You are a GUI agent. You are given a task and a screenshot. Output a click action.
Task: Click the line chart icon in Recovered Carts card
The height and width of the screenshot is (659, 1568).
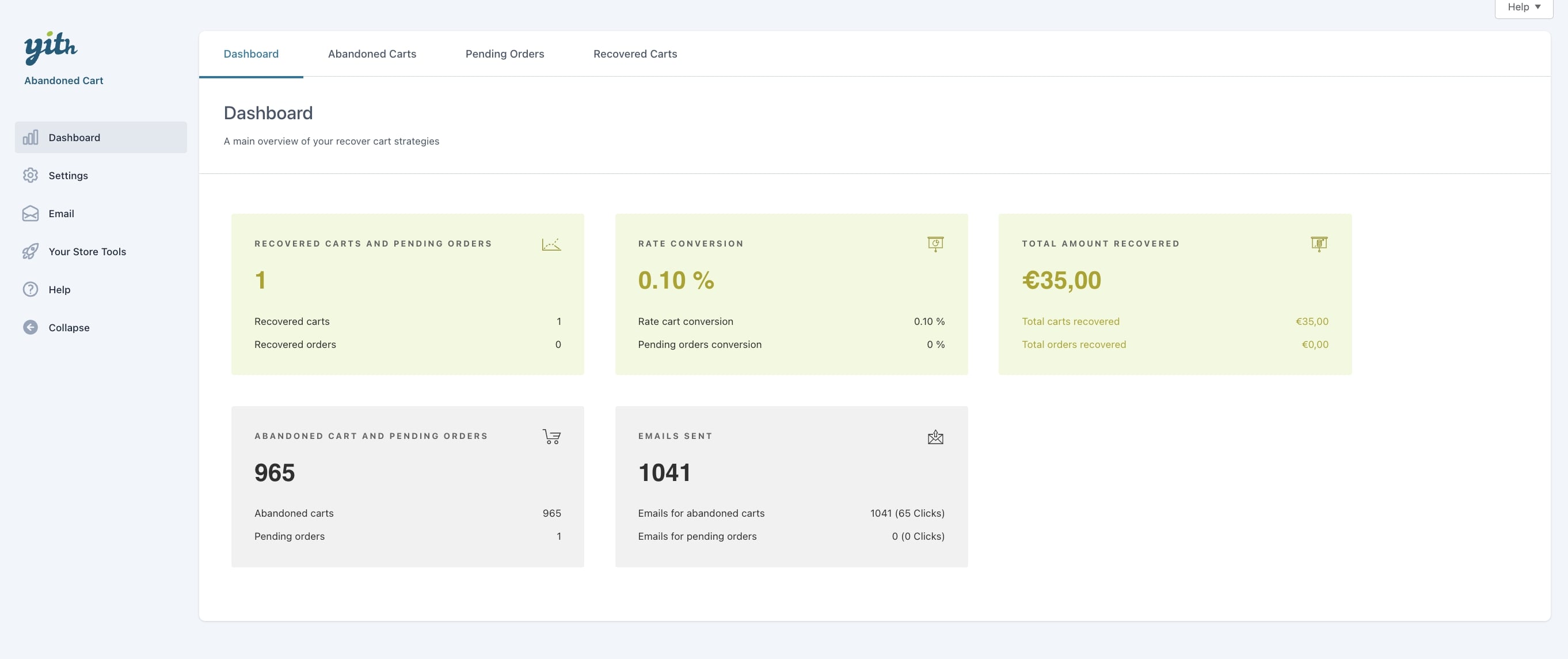[x=551, y=244]
